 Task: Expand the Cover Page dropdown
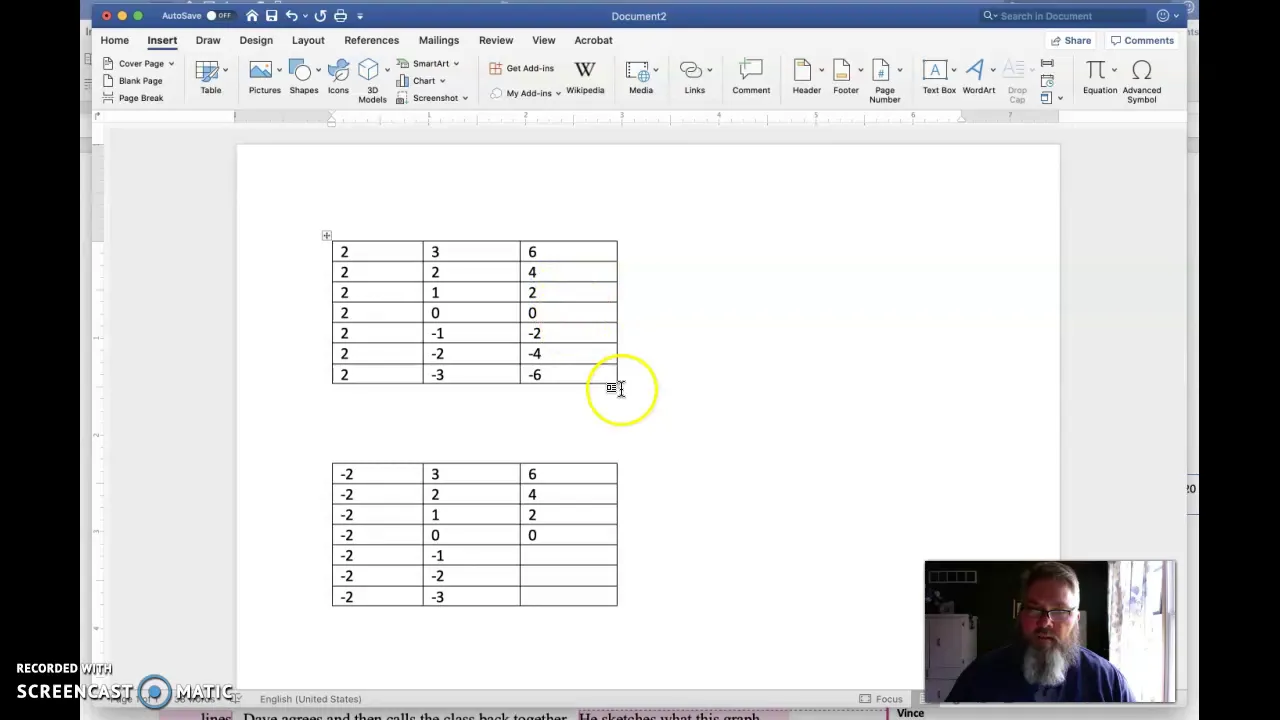pyautogui.click(x=171, y=64)
